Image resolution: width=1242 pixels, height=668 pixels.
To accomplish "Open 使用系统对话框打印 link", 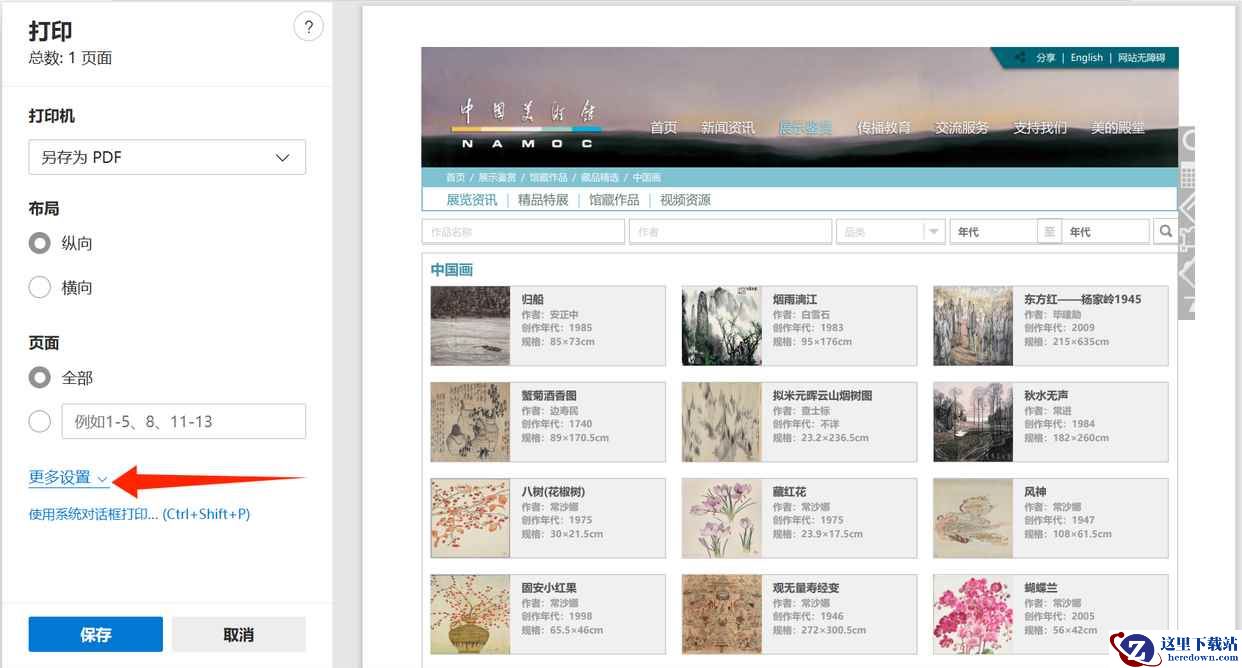I will pyautogui.click(x=140, y=514).
